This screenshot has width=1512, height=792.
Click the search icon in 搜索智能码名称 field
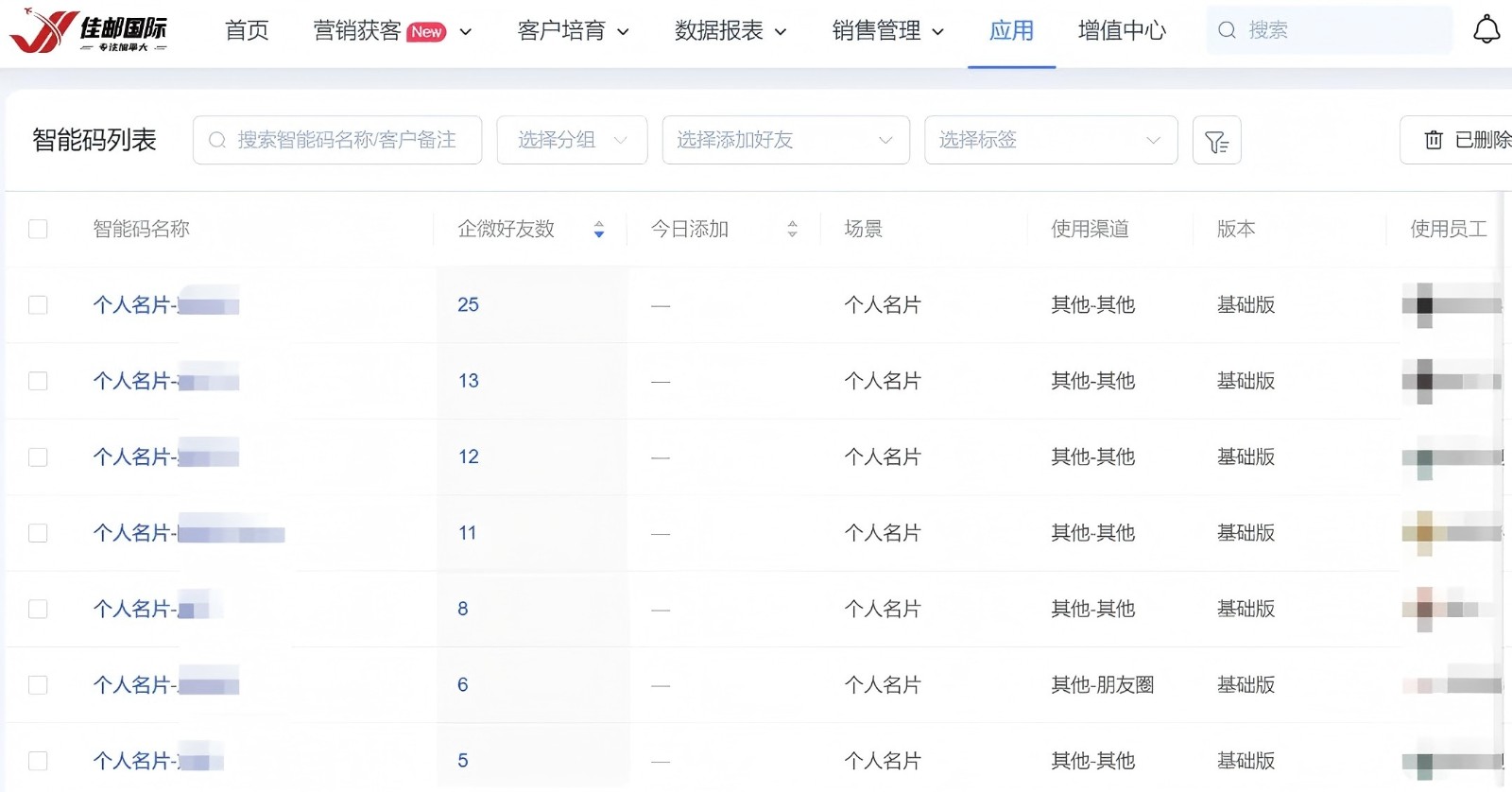[x=217, y=141]
